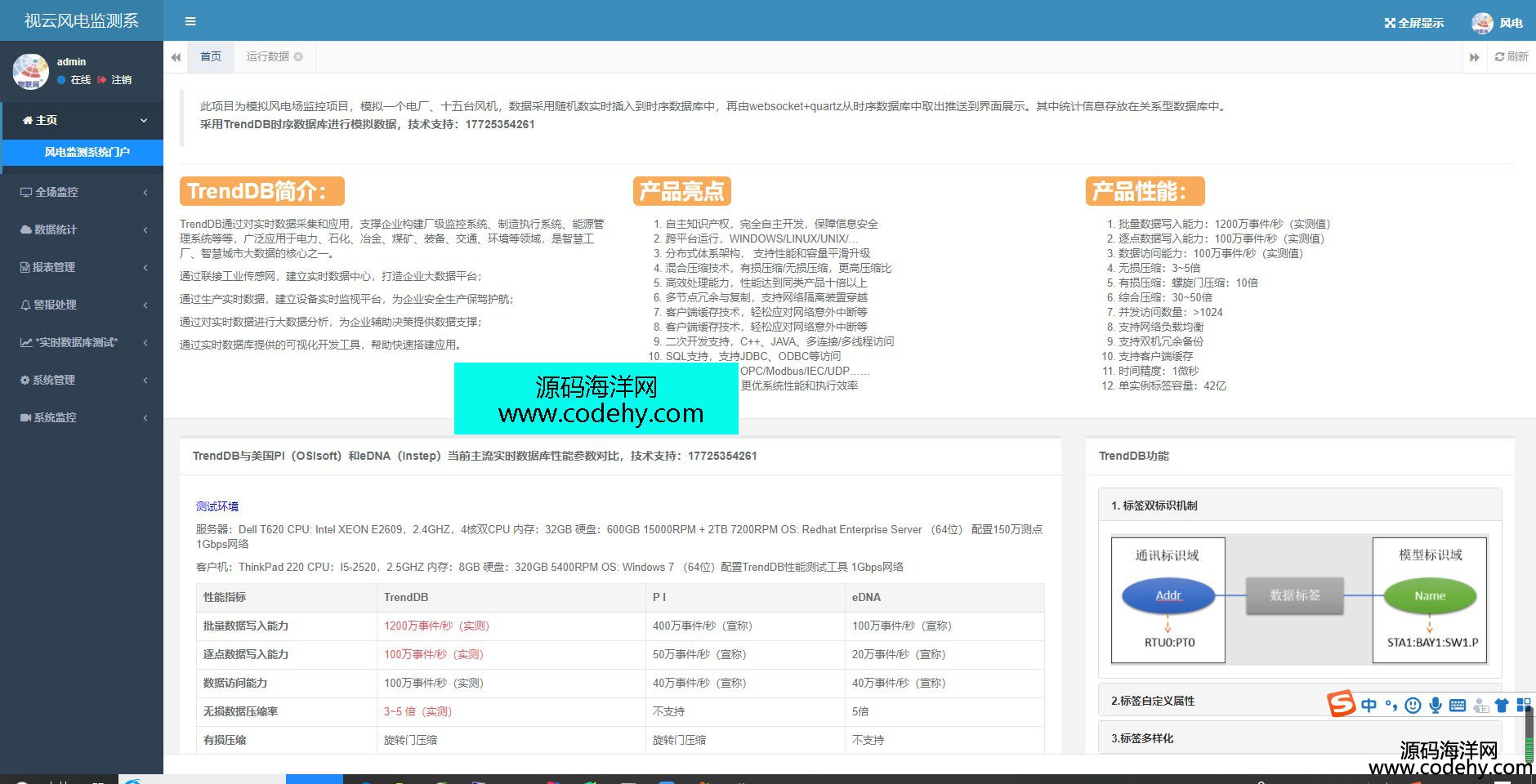
Task: Click the 产品性能 orange heading
Action: 1145,191
